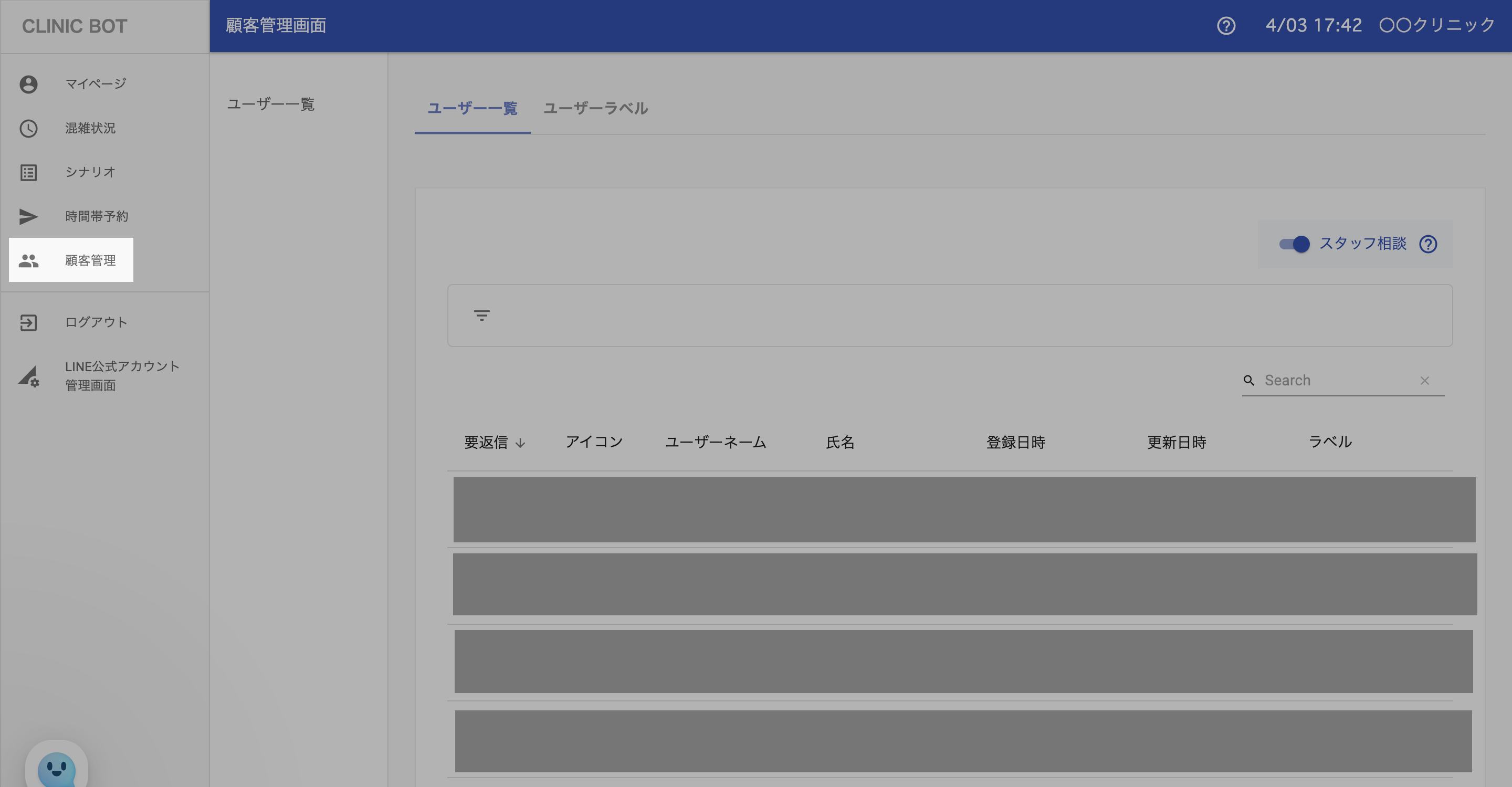Select the ユーザー一覧 tab
Viewport: 1512px width, 787px height.
[472, 109]
